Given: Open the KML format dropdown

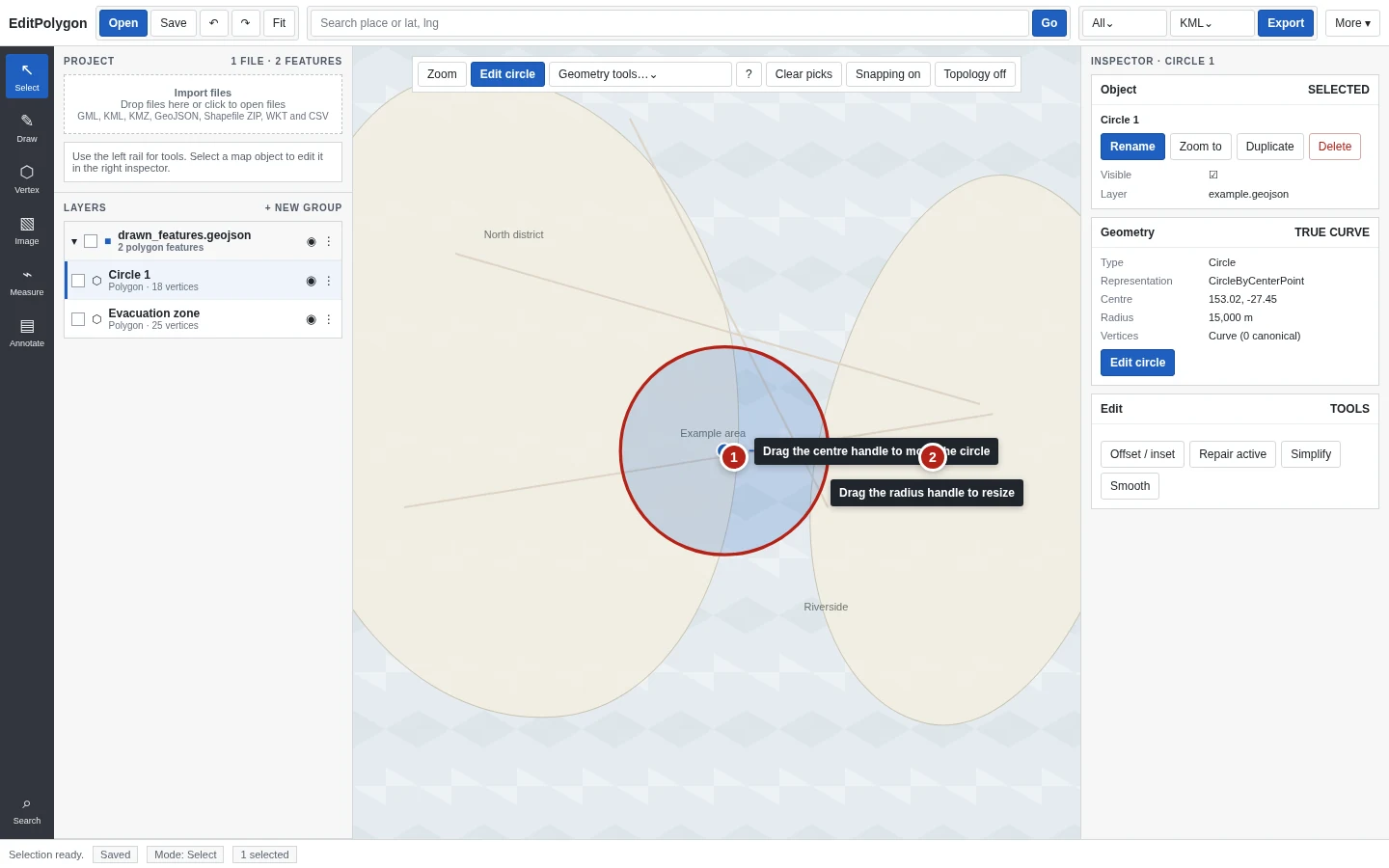Looking at the screenshot, I should coord(1212,23).
